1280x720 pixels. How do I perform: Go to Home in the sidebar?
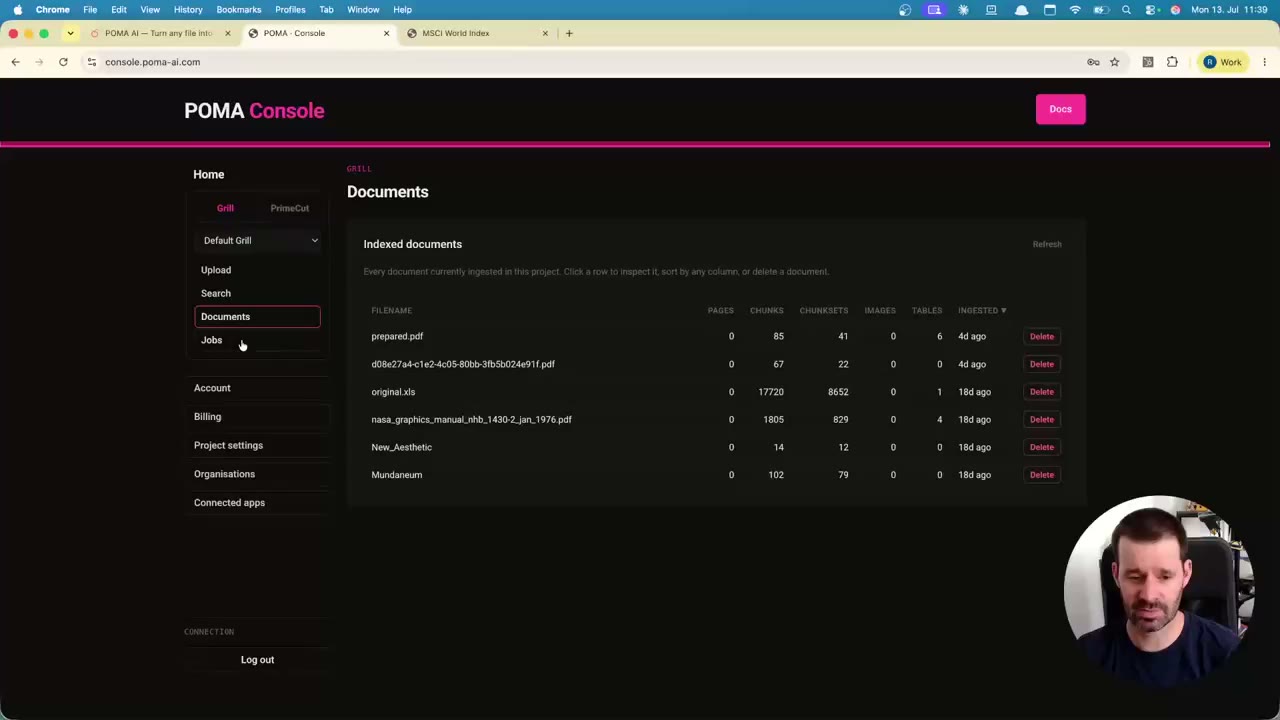click(209, 174)
